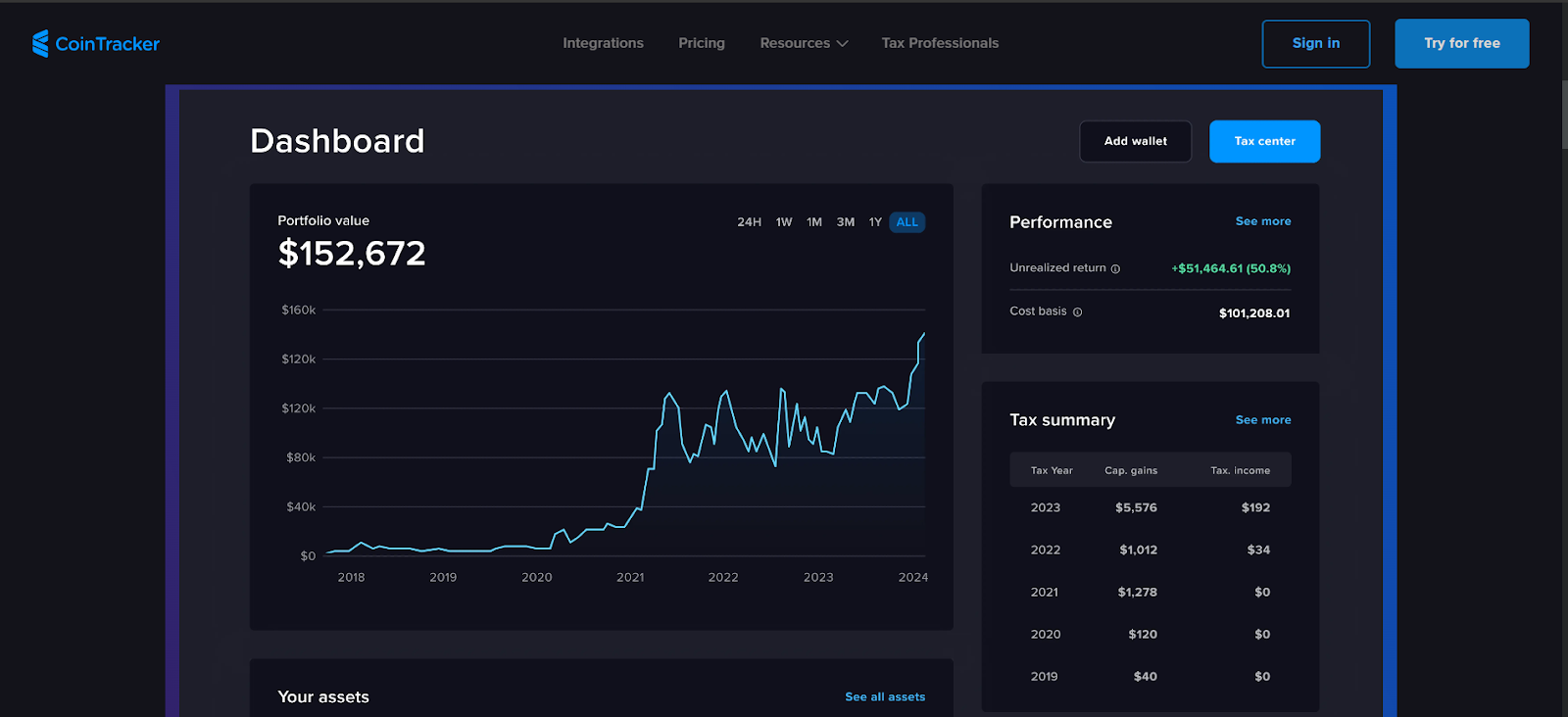Select the 1M chart range
This screenshot has height=717, width=1568.
coord(814,222)
